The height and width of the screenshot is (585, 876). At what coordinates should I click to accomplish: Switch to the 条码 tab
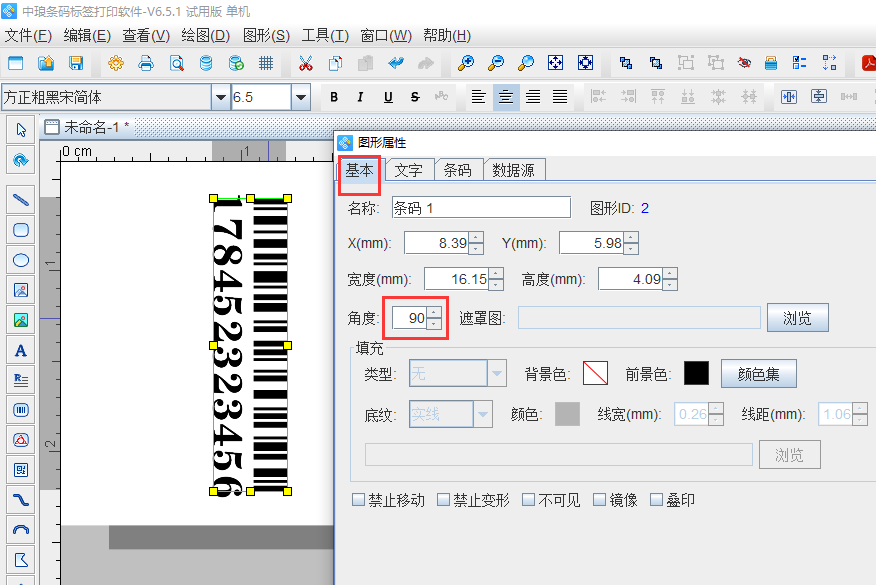[458, 170]
